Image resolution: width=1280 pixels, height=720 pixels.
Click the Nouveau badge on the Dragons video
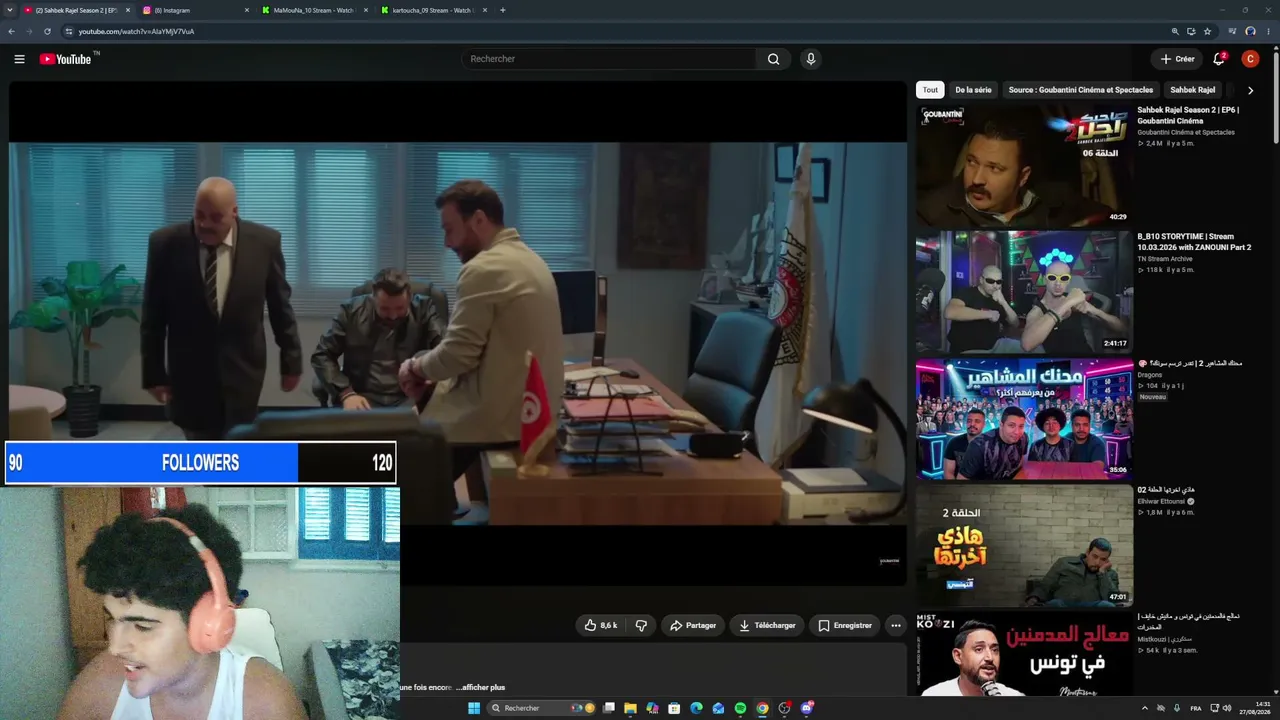[1153, 397]
